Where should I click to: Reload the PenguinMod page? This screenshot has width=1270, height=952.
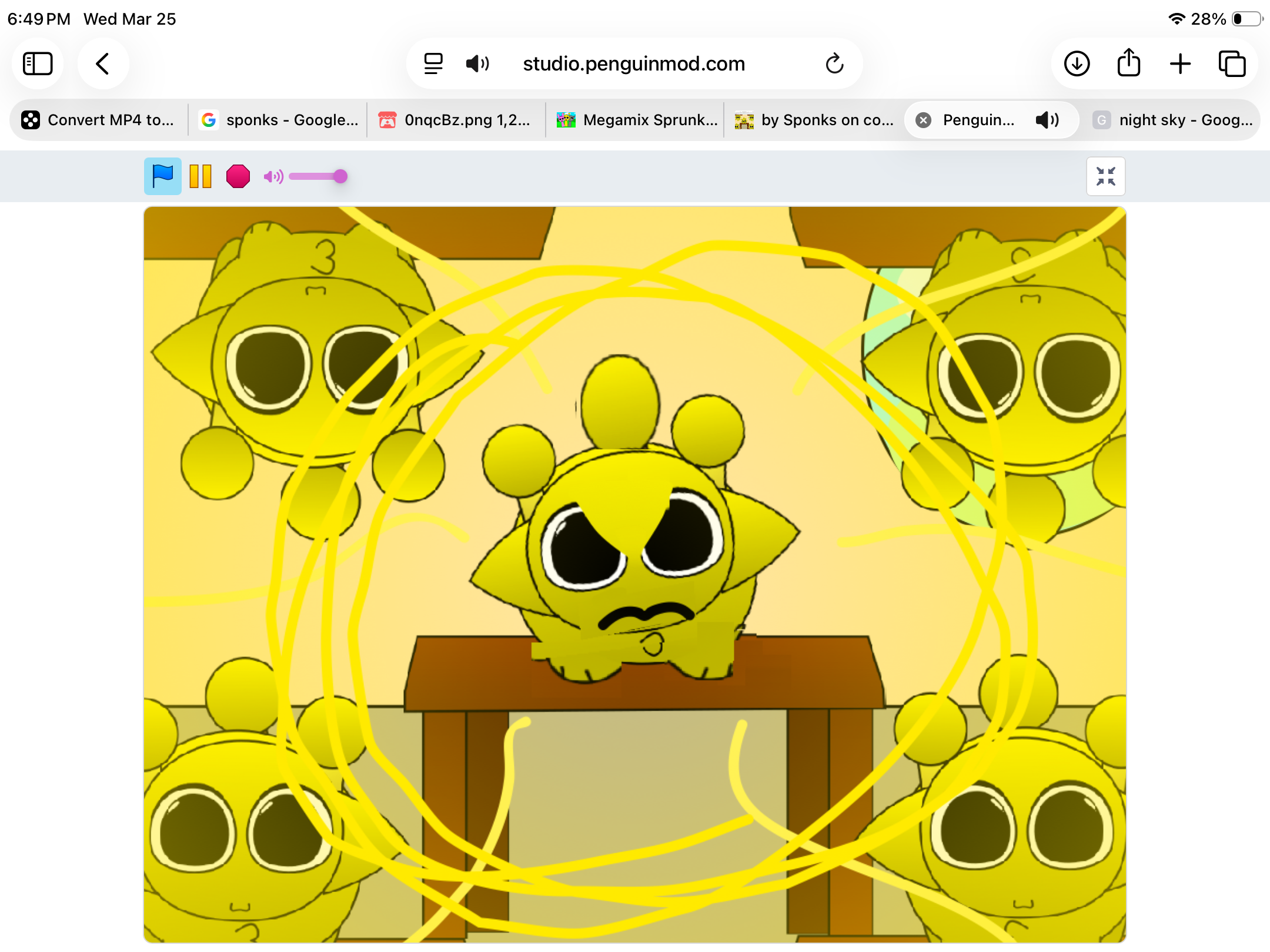click(x=834, y=63)
